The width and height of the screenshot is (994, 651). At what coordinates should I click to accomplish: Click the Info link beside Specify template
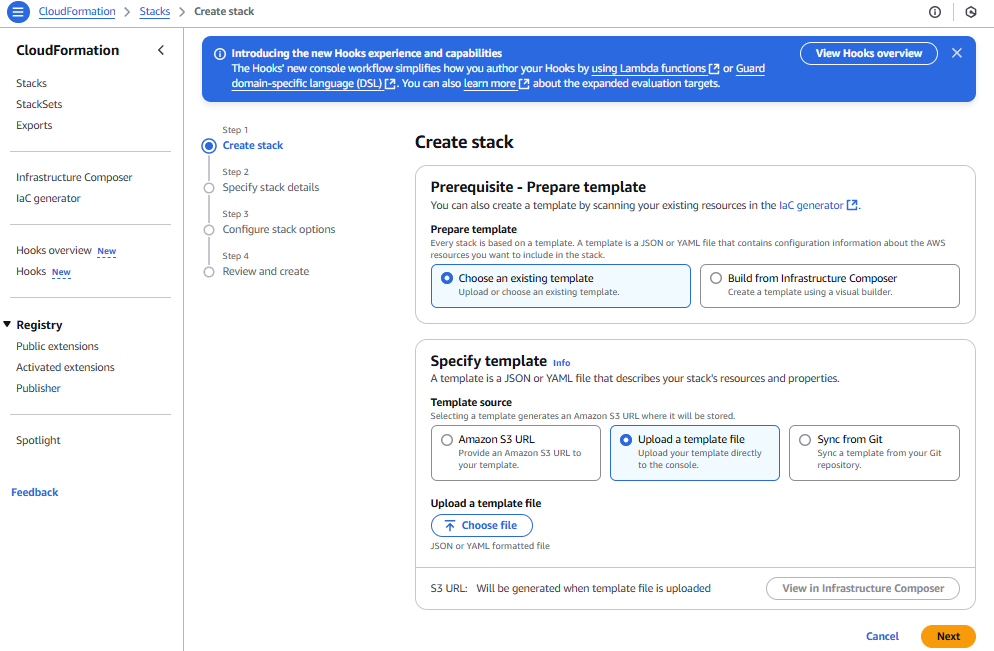tap(561, 363)
